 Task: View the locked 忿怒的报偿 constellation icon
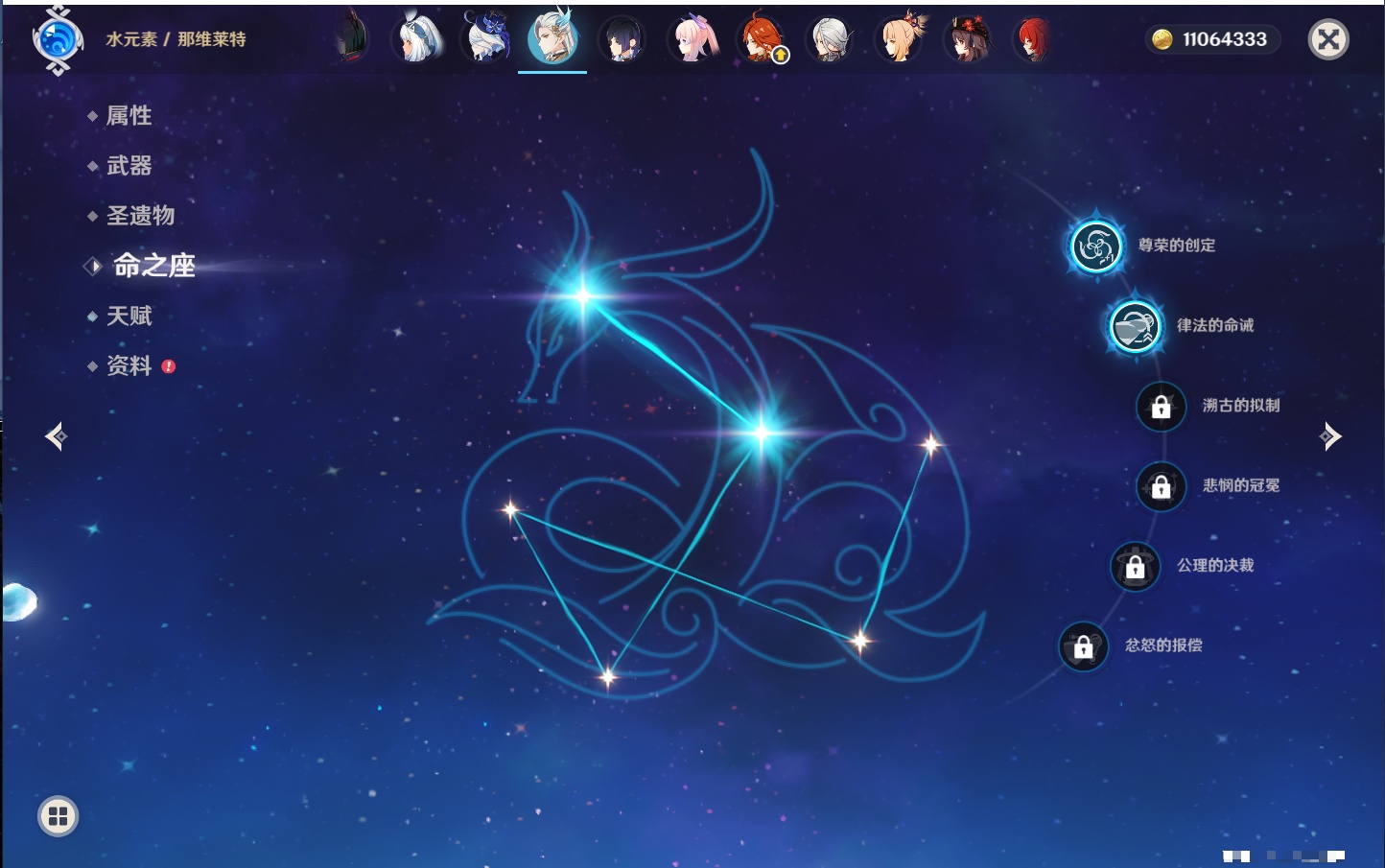pyautogui.click(x=1083, y=646)
